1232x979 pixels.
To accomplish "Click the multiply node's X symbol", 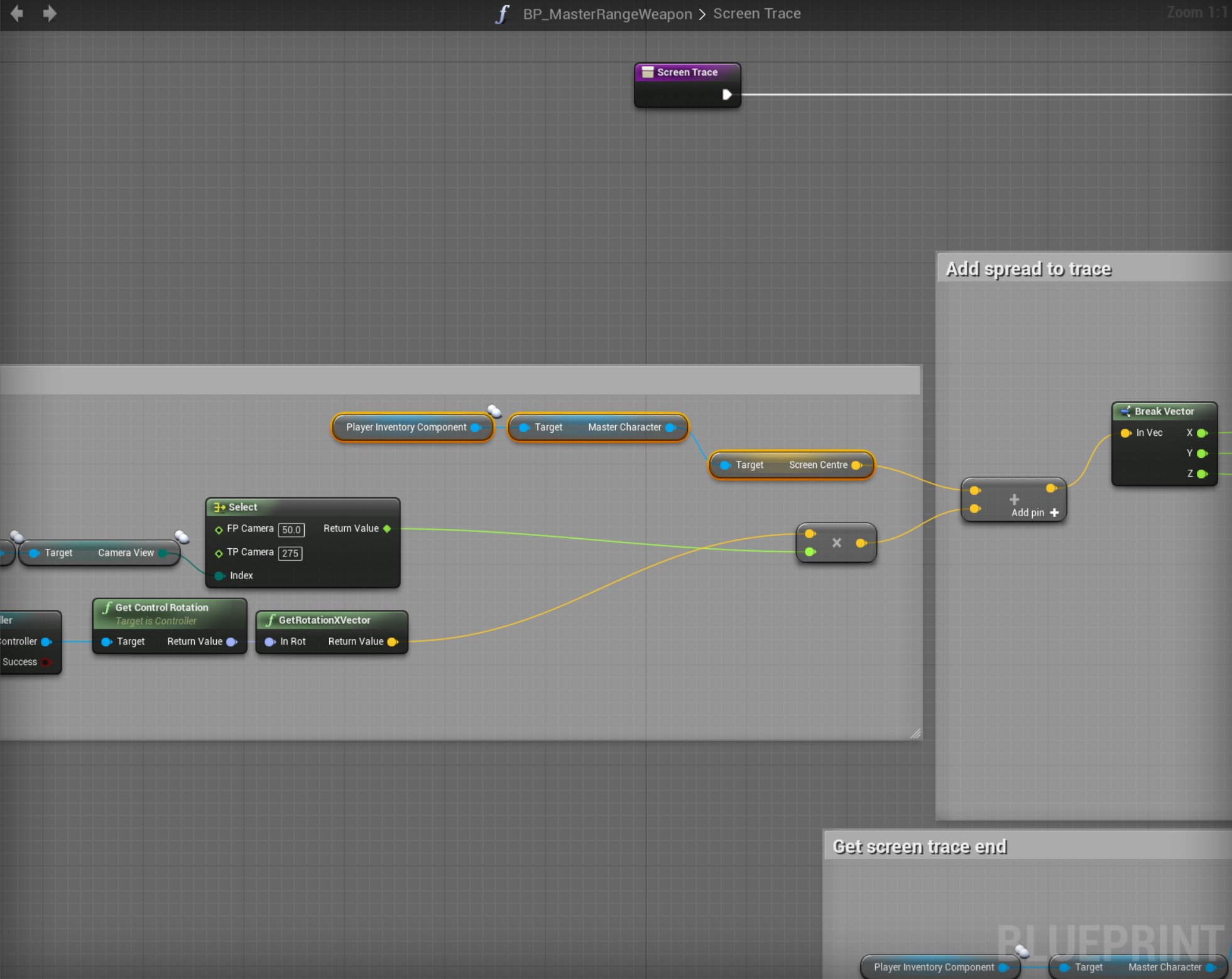I will click(836, 543).
